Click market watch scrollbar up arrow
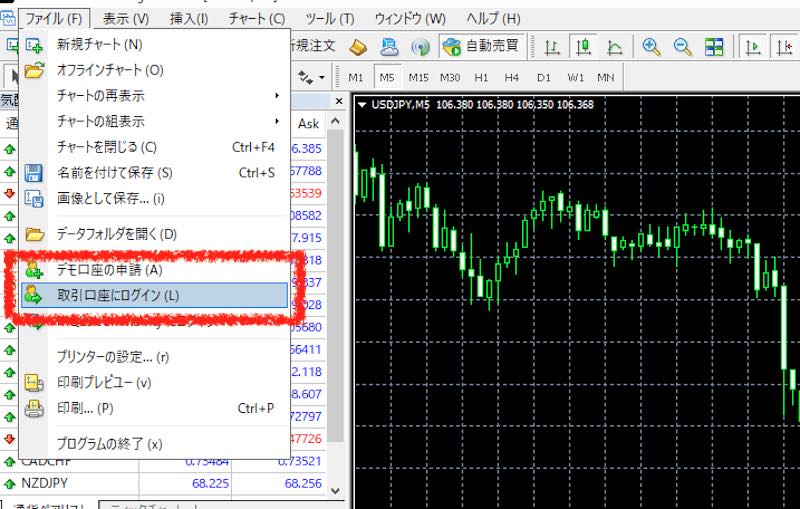The height and width of the screenshot is (509, 800). click(335, 121)
